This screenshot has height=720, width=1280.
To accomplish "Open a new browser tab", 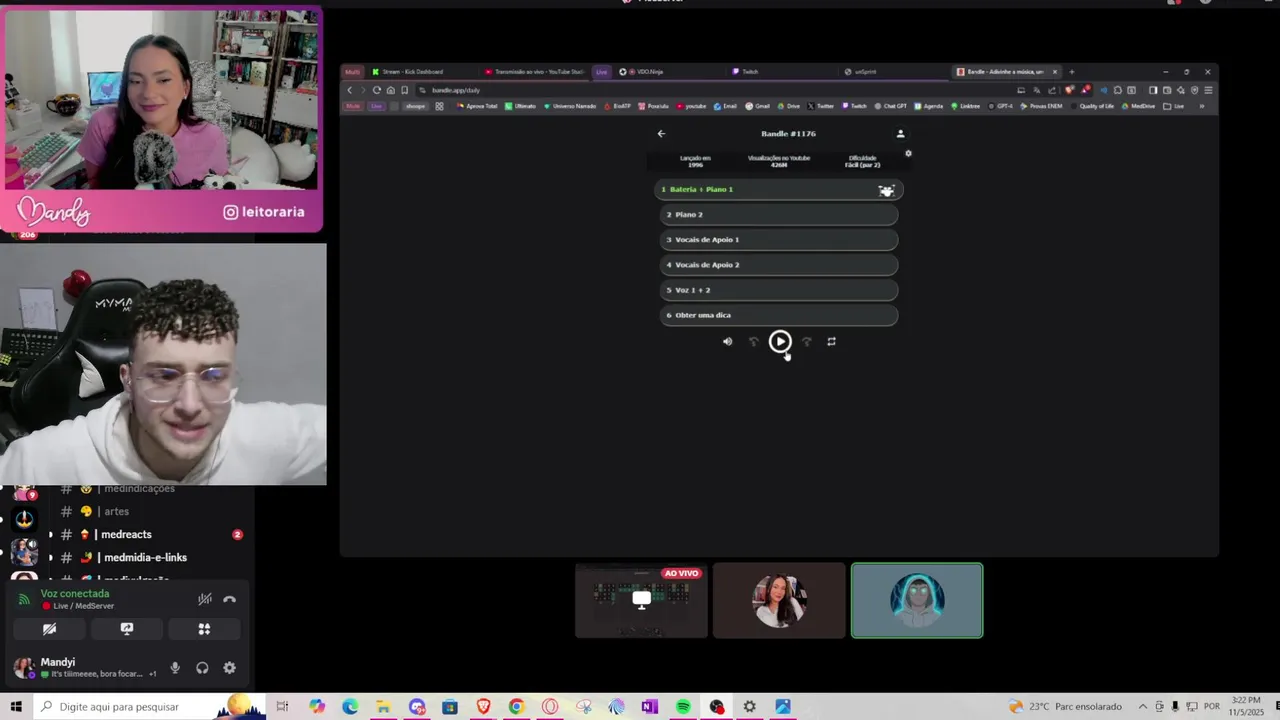I will [1071, 72].
